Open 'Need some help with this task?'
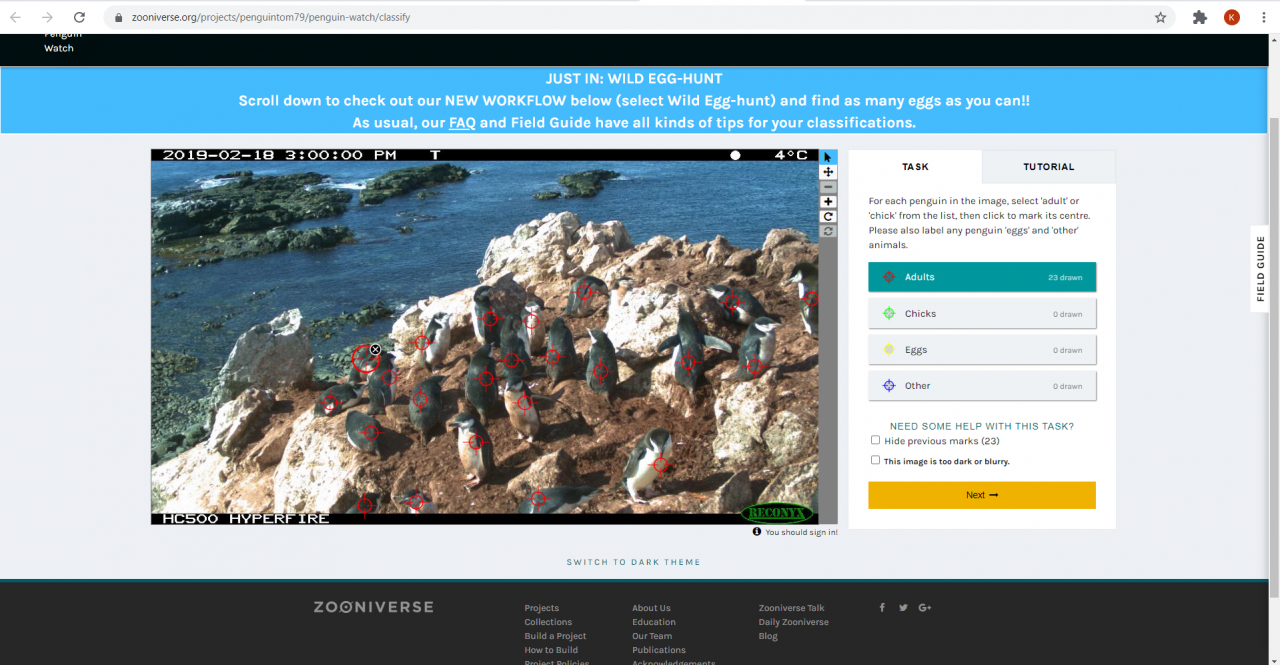Screen dimensions: 1280x665 tap(982, 426)
